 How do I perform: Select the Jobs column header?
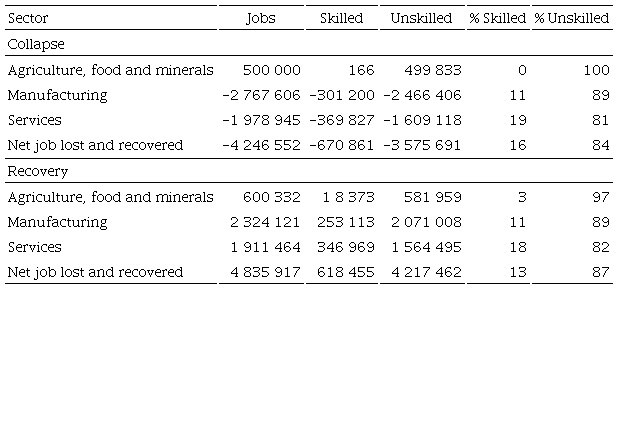click(x=261, y=19)
